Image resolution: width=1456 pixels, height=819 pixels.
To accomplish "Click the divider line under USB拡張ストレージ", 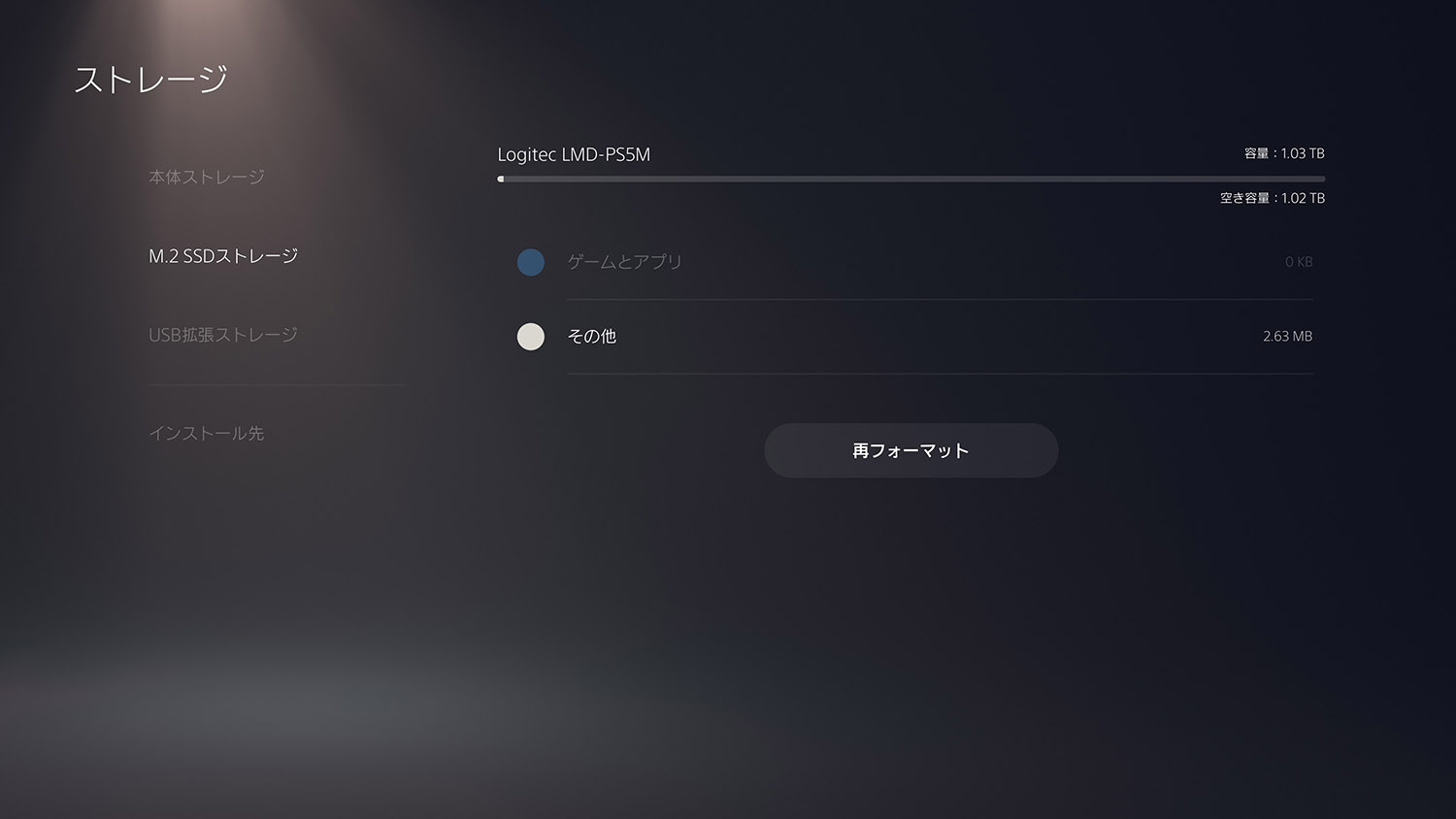I will (x=278, y=385).
